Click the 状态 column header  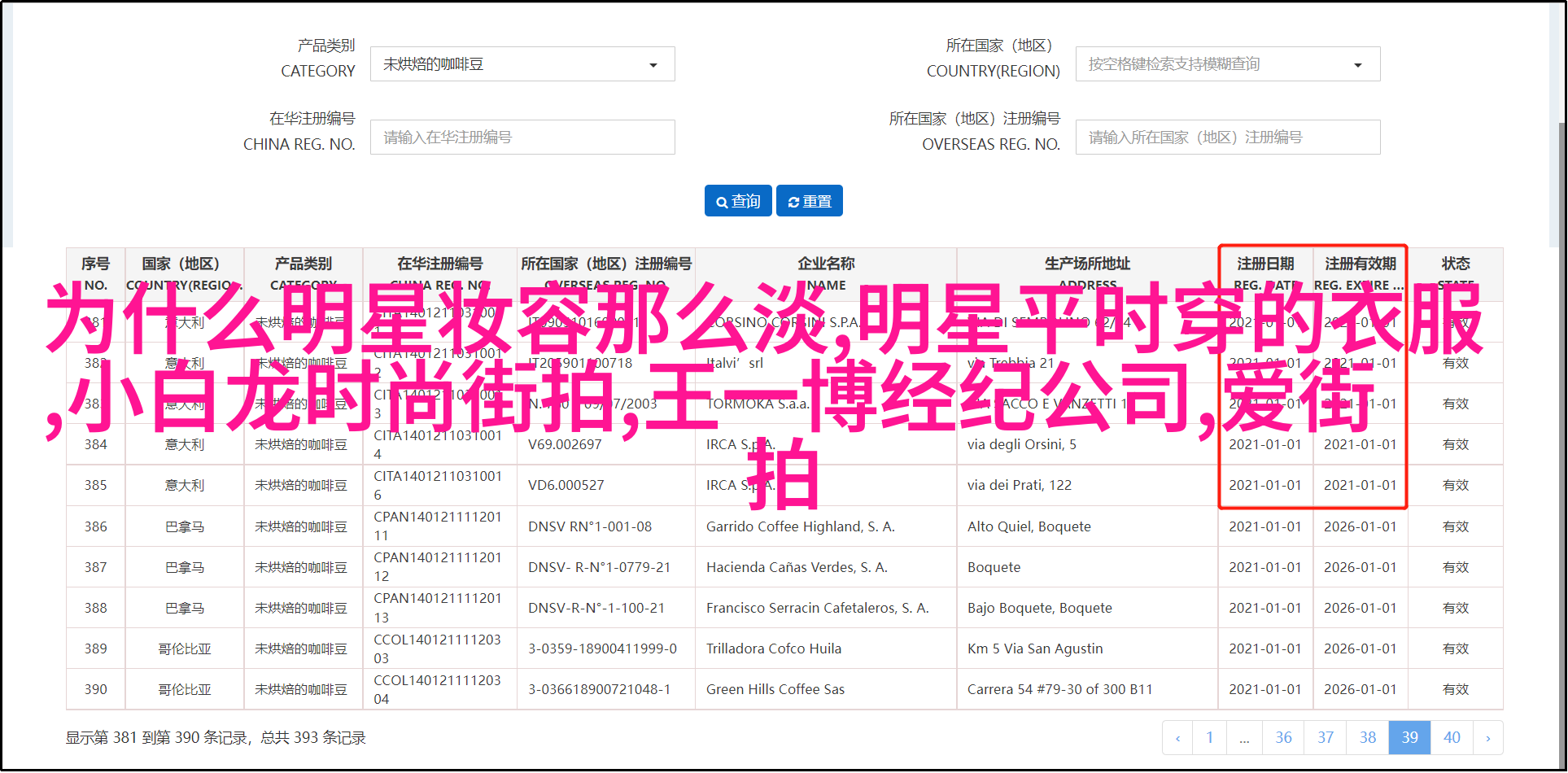pos(1455,264)
